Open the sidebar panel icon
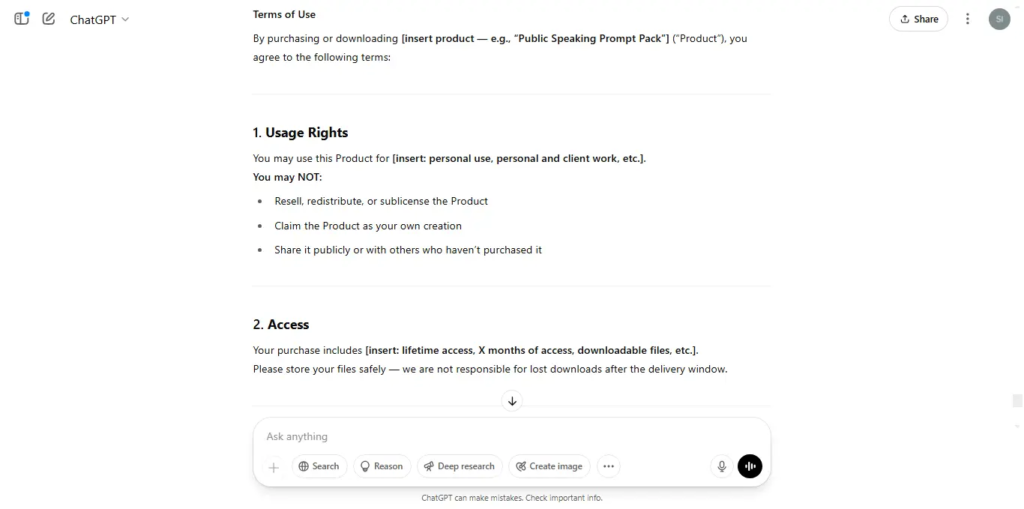Screen dimensions: 1024x509 click(x=22, y=18)
